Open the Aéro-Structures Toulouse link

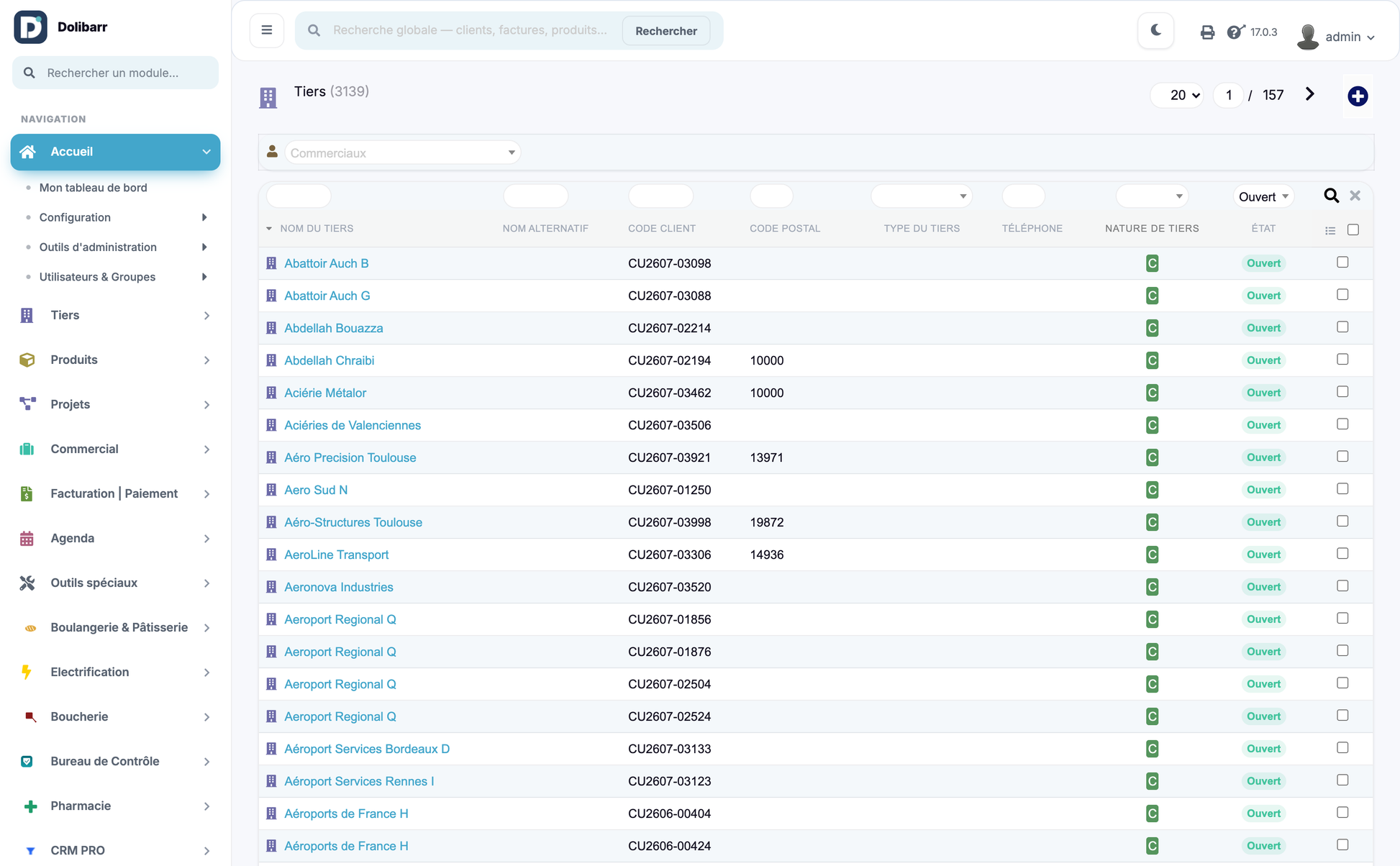(x=353, y=522)
